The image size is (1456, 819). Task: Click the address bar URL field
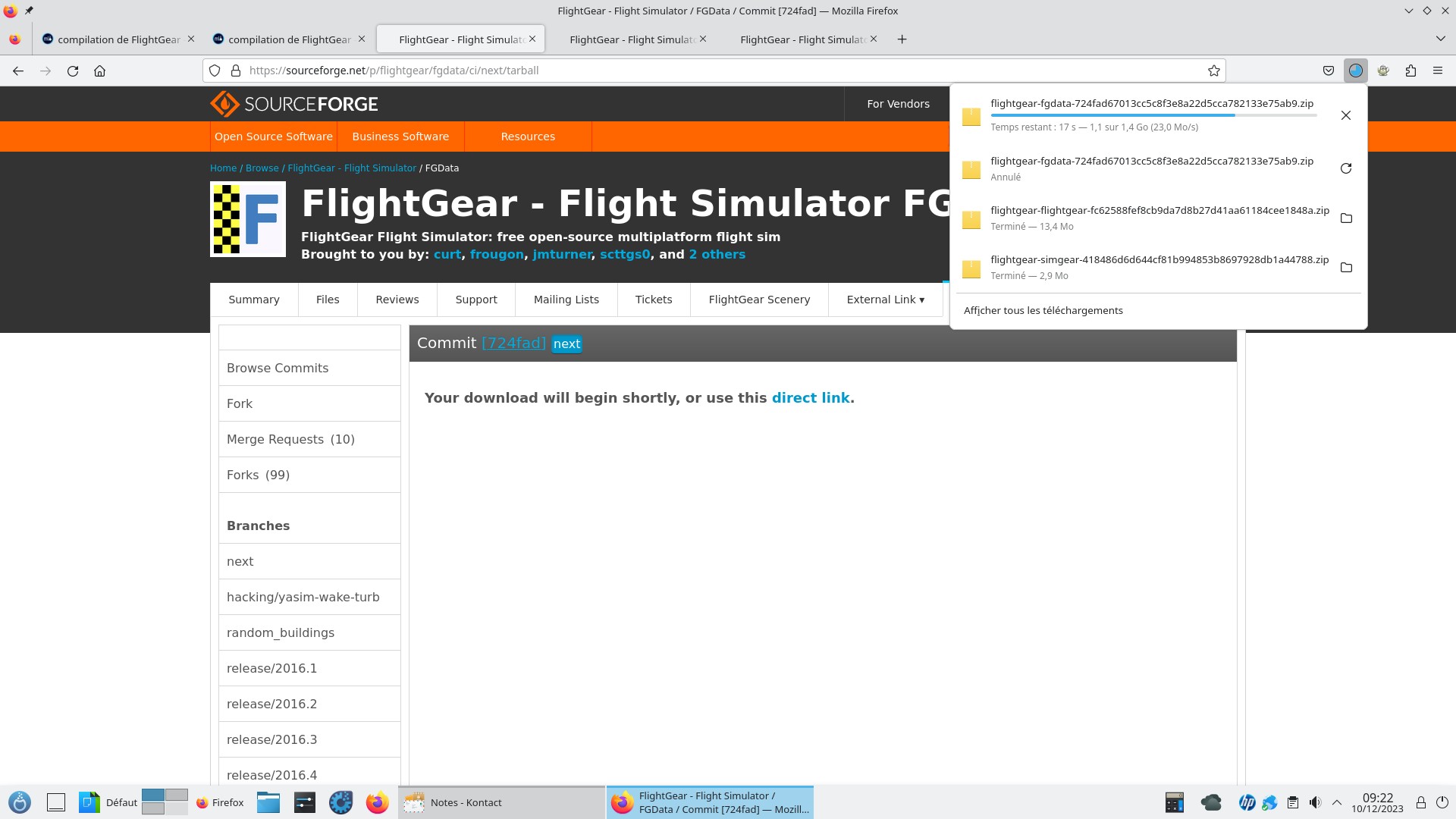[713, 71]
